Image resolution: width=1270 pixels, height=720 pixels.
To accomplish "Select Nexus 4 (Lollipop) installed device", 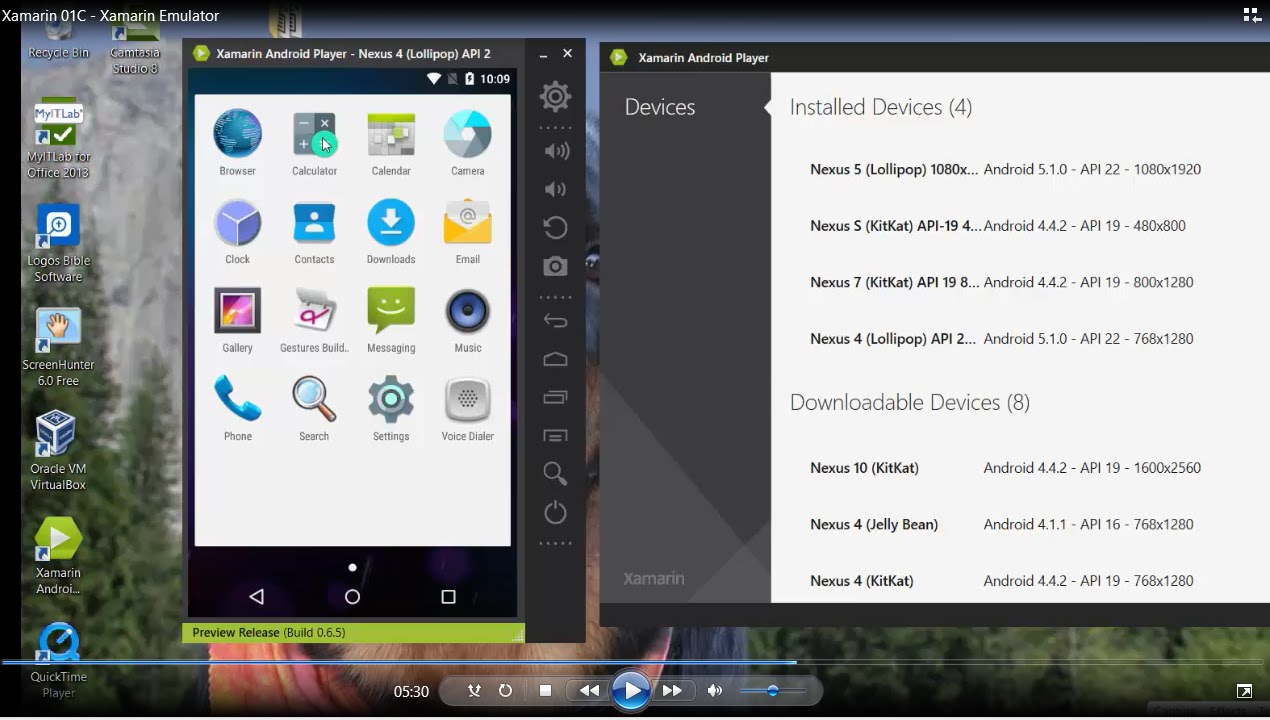I will (1002, 339).
